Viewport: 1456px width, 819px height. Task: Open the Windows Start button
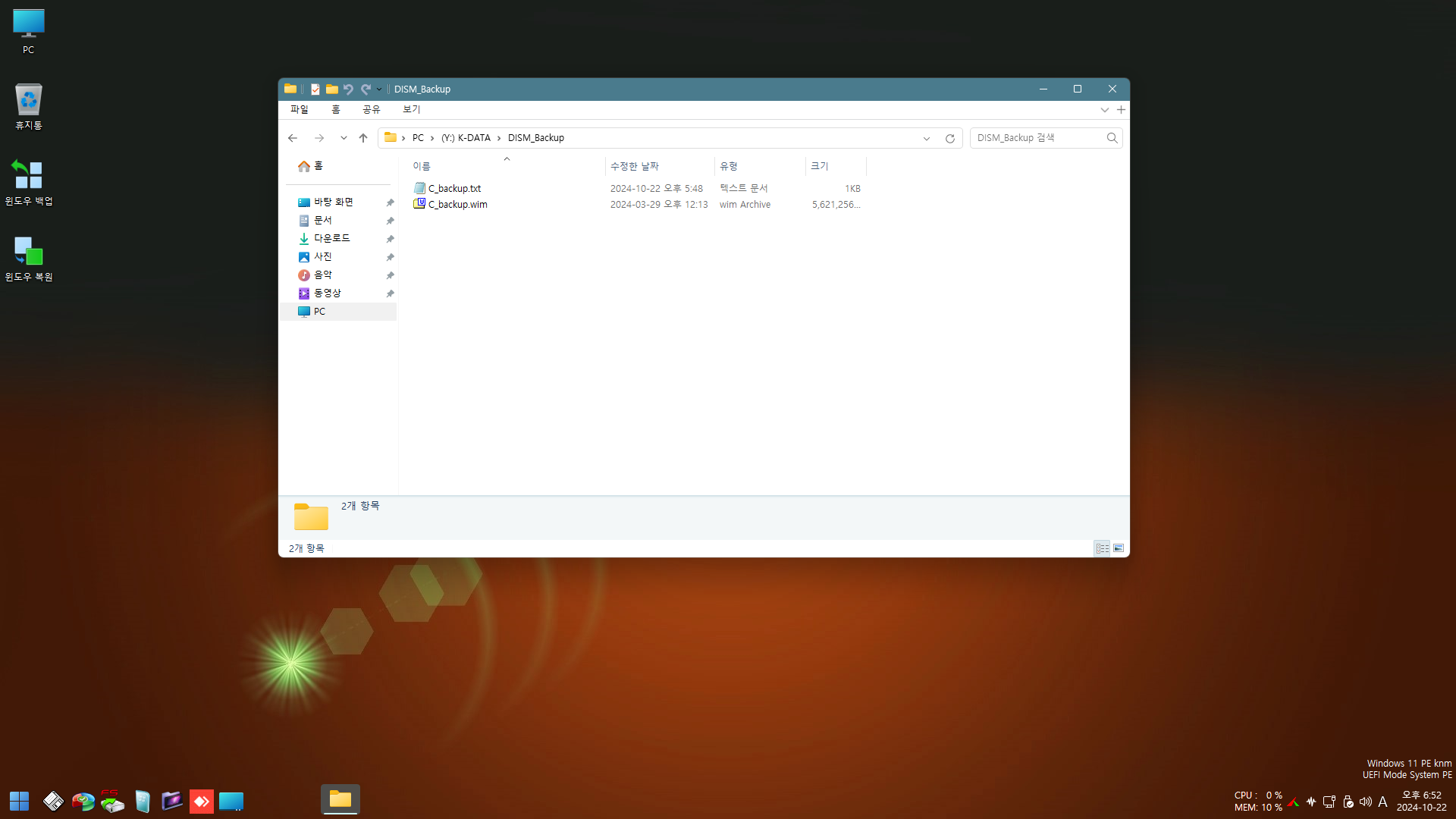tap(19, 801)
